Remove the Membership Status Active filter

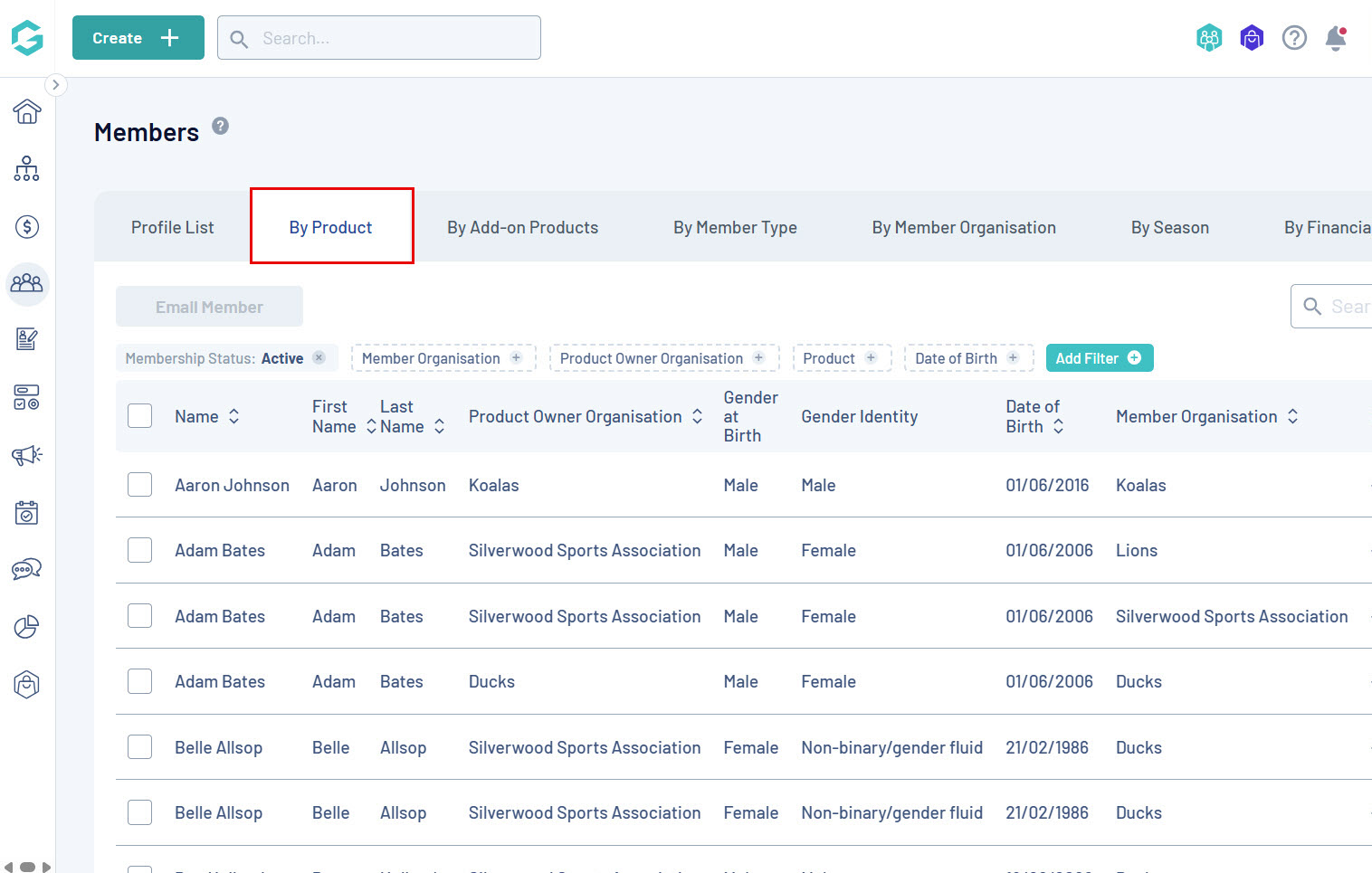[319, 357]
